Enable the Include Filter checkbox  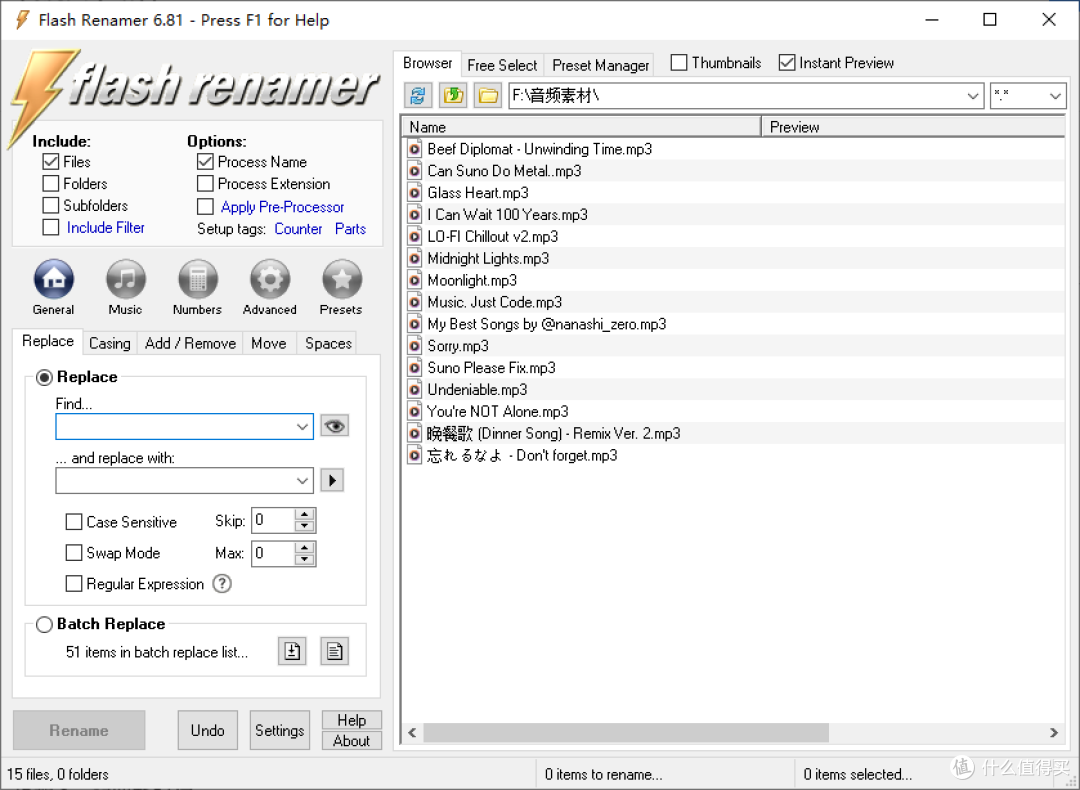pos(50,227)
